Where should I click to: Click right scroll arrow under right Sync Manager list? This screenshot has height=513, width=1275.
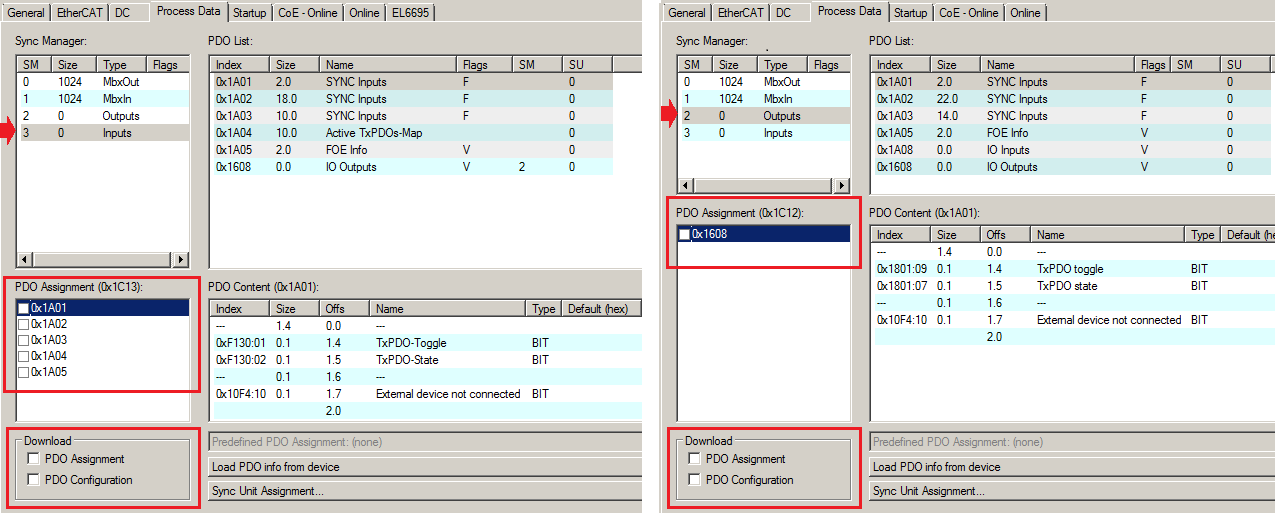point(842,186)
